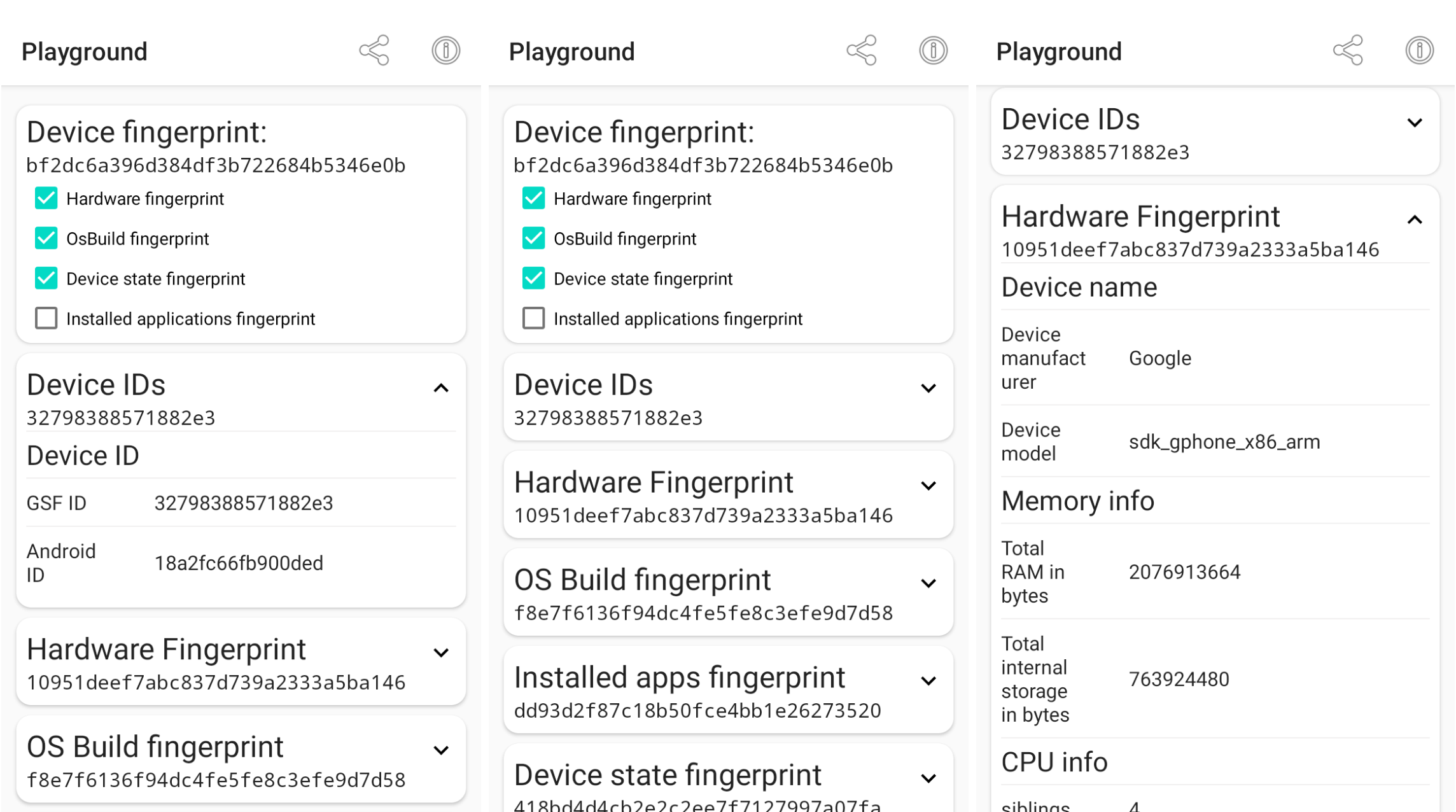Image resolution: width=1456 pixels, height=812 pixels.
Task: Tap share icon in right panel header
Action: coord(1348,50)
